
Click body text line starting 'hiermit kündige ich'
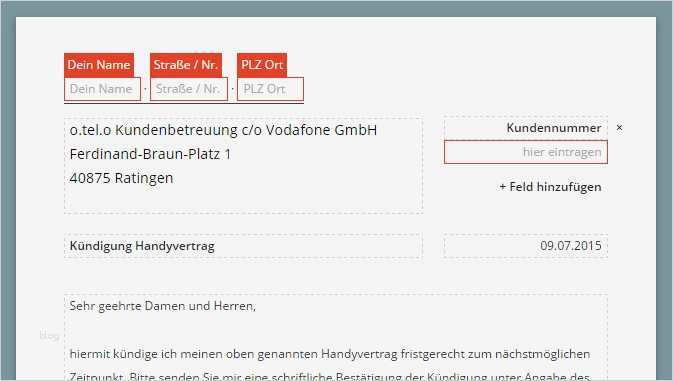tap(330, 354)
